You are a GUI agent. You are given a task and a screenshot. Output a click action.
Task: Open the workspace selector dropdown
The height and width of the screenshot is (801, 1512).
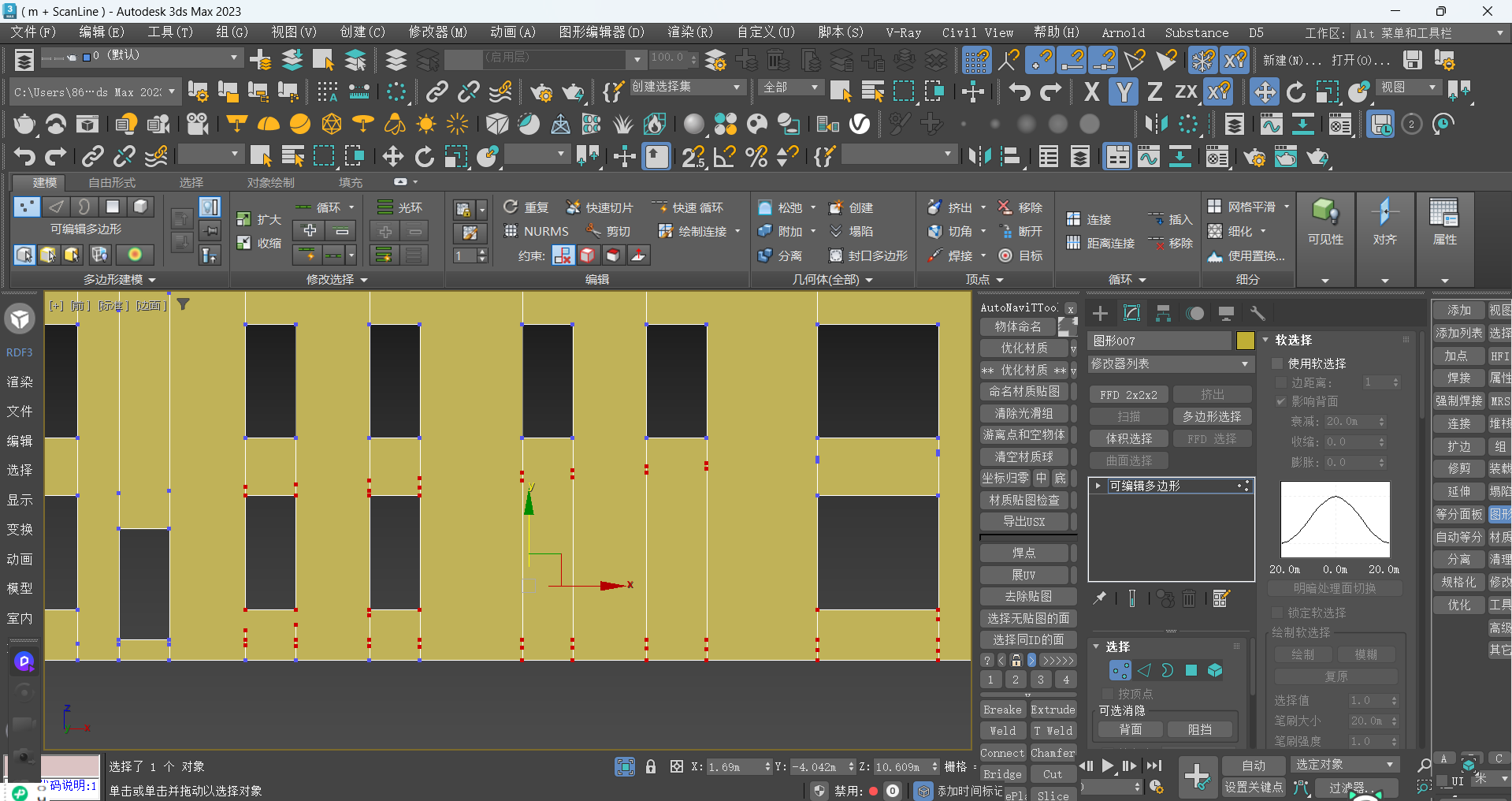[x=1429, y=33]
